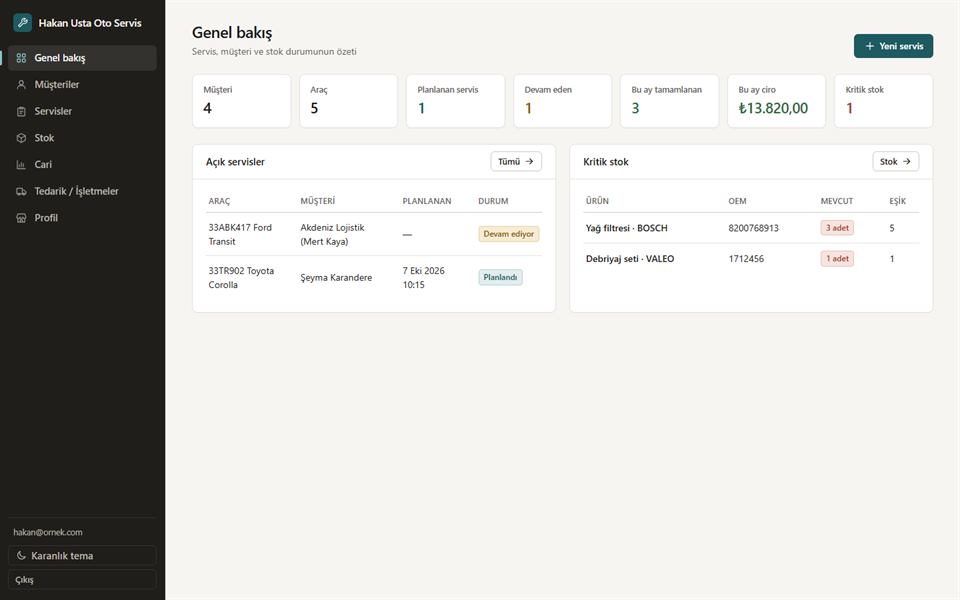Open the Cari page in the sidebar
The width and height of the screenshot is (960, 600).
pyautogui.click(x=83, y=165)
